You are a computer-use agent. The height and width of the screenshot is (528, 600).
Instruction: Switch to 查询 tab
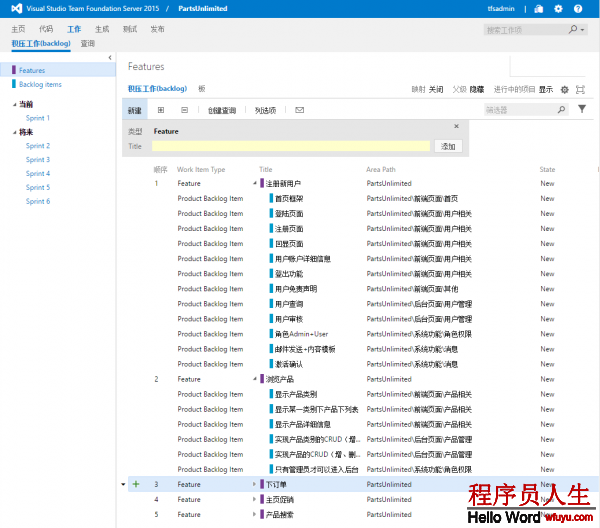click(x=88, y=44)
